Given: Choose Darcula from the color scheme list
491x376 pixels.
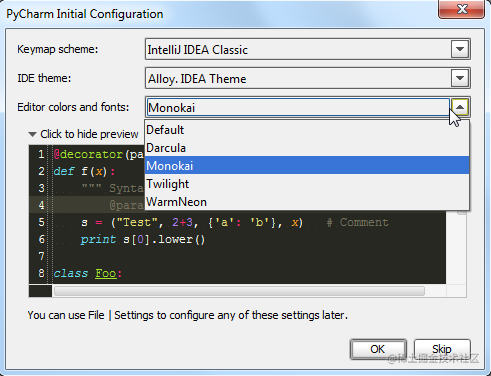Looking at the screenshot, I should [307, 148].
